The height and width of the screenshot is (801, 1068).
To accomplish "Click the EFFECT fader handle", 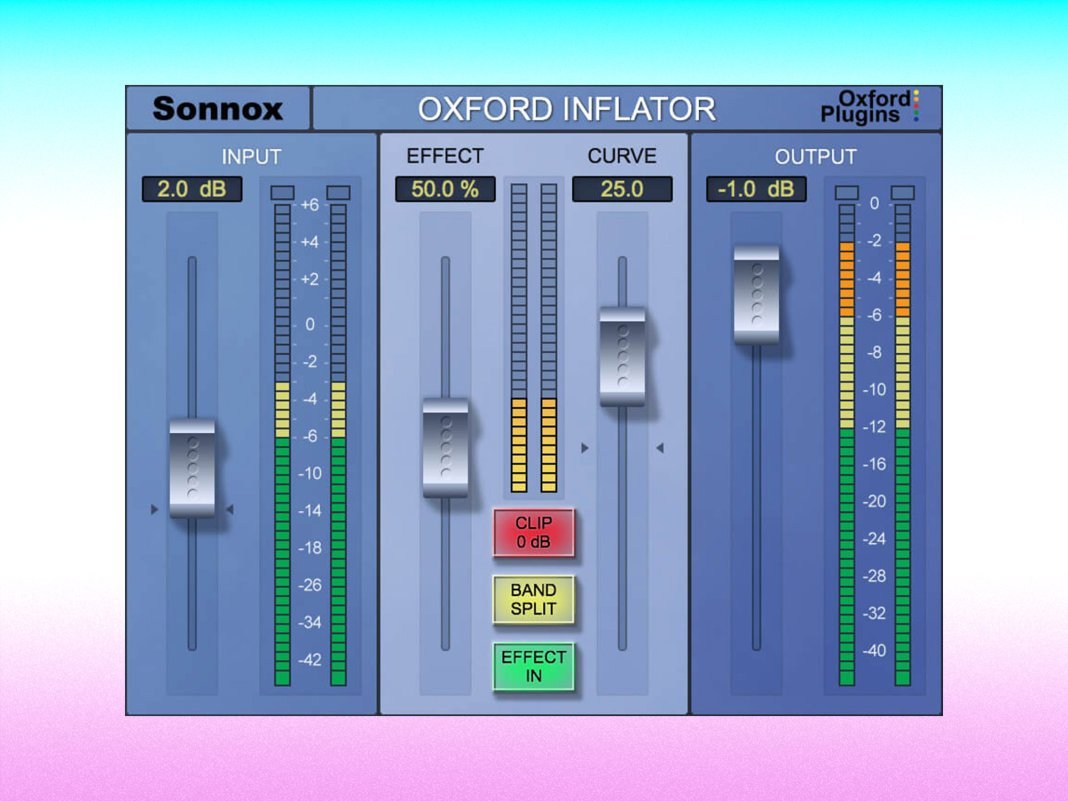I will click(445, 448).
